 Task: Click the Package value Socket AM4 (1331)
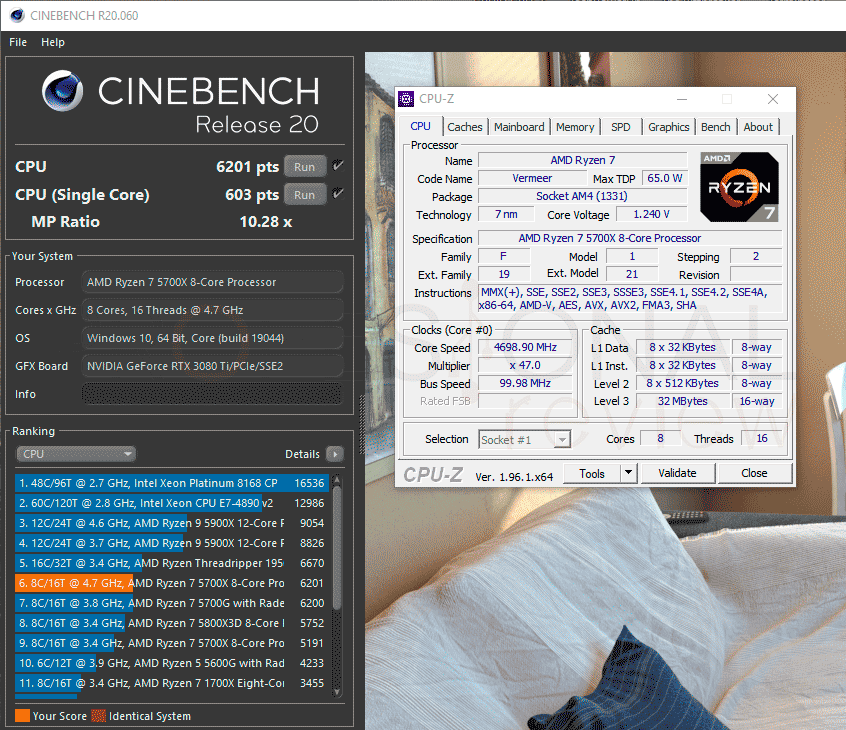tap(582, 196)
